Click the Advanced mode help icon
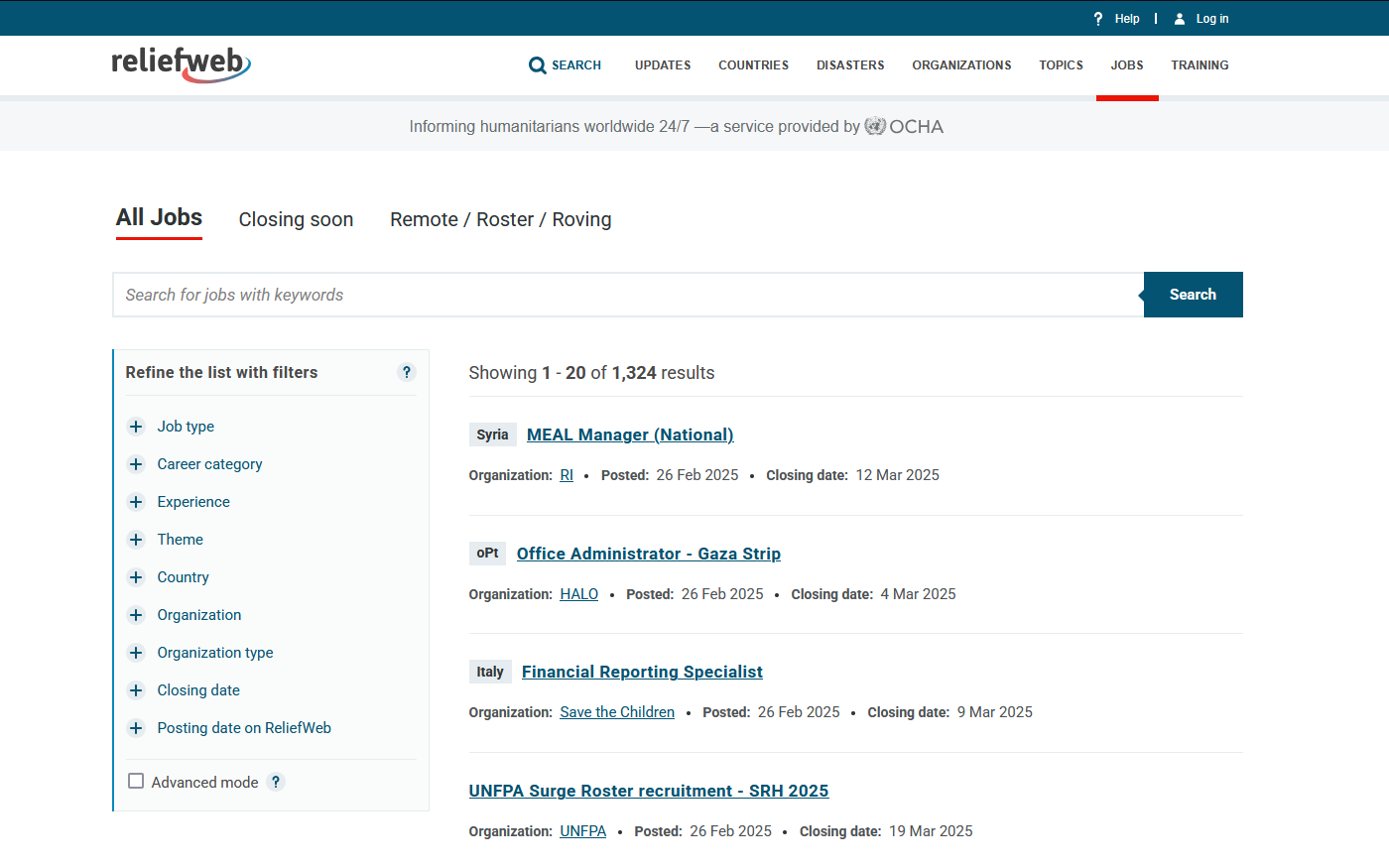Image resolution: width=1389 pixels, height=868 pixels. click(x=276, y=782)
